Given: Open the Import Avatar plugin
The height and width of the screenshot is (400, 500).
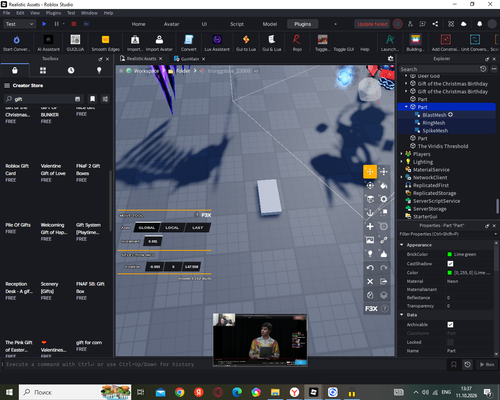Looking at the screenshot, I should pos(159,43).
